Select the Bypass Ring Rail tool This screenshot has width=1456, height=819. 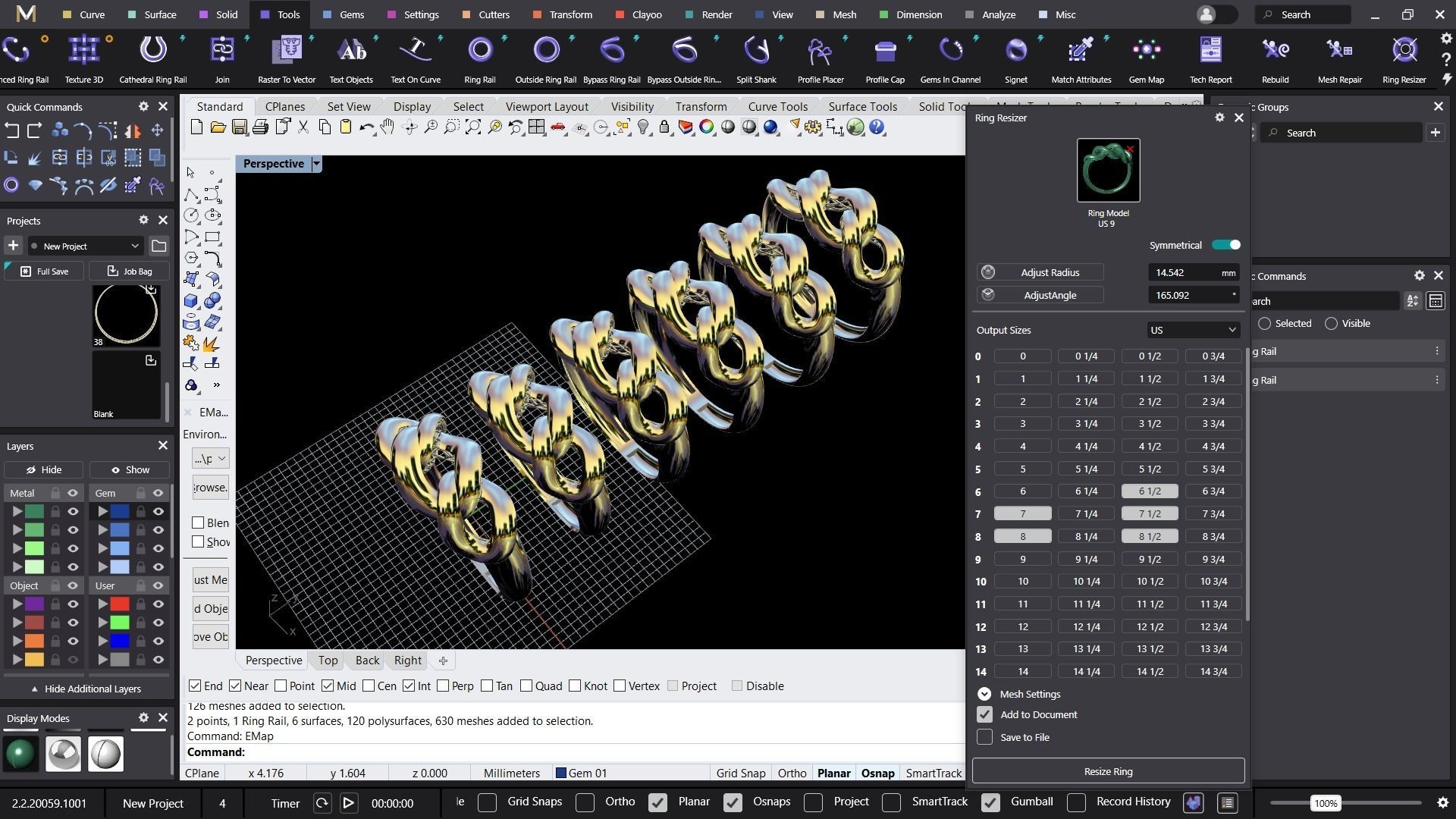point(611,60)
